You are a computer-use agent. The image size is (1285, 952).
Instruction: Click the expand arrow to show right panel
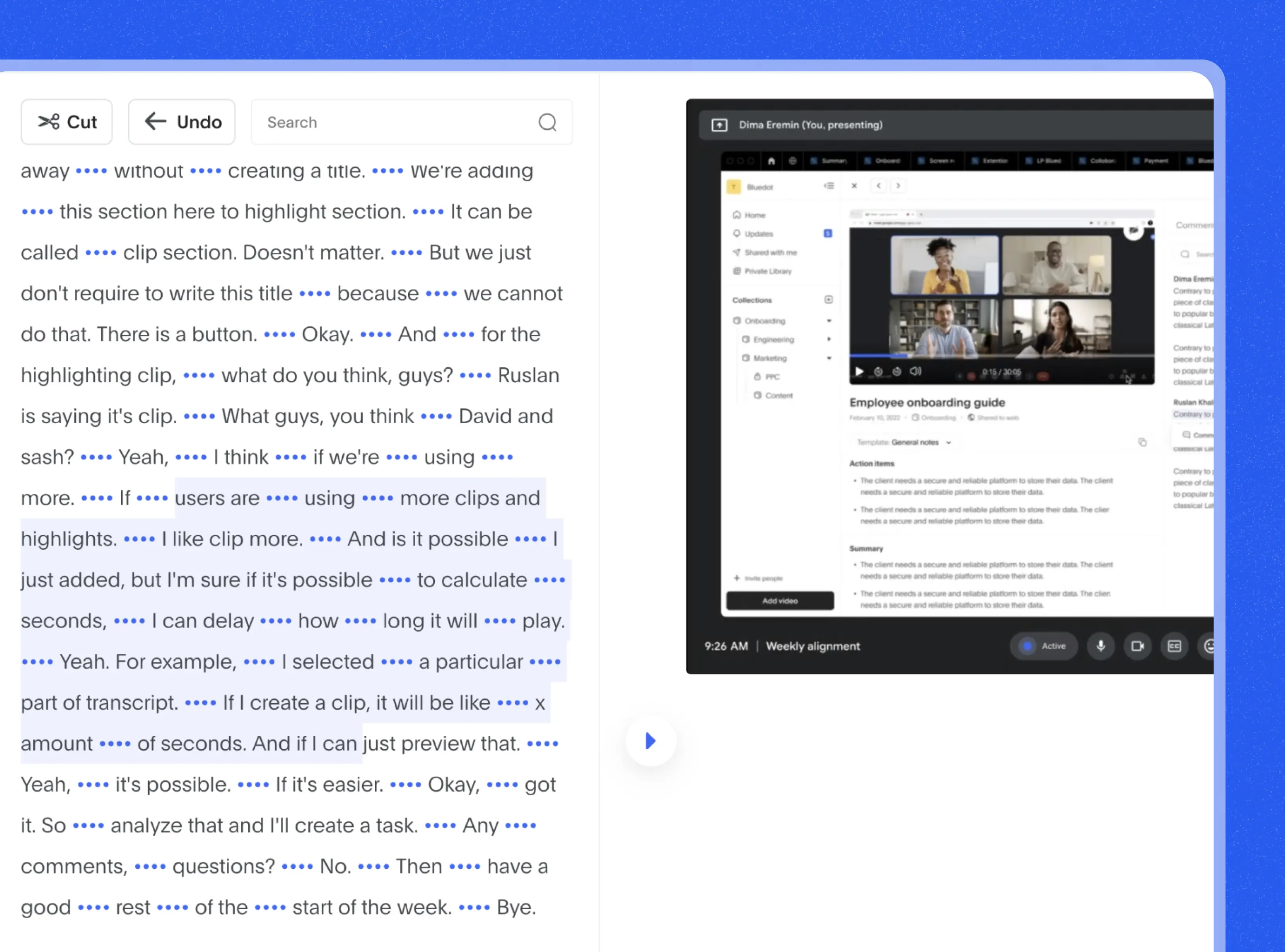pyautogui.click(x=651, y=742)
